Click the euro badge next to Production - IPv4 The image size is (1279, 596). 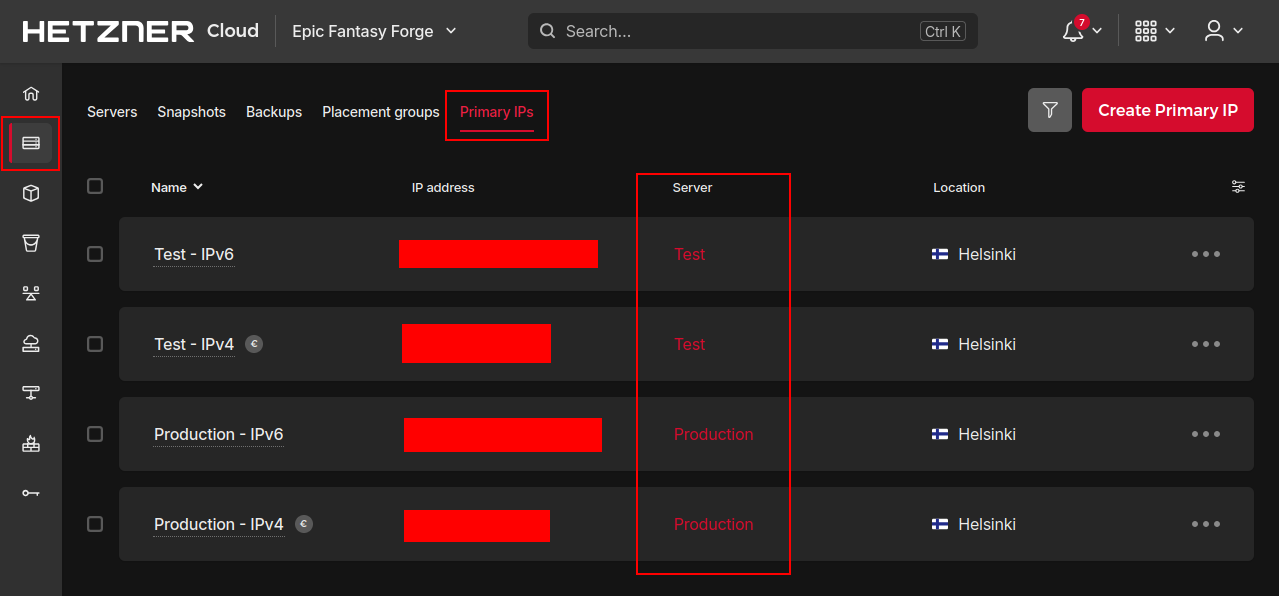tap(304, 524)
